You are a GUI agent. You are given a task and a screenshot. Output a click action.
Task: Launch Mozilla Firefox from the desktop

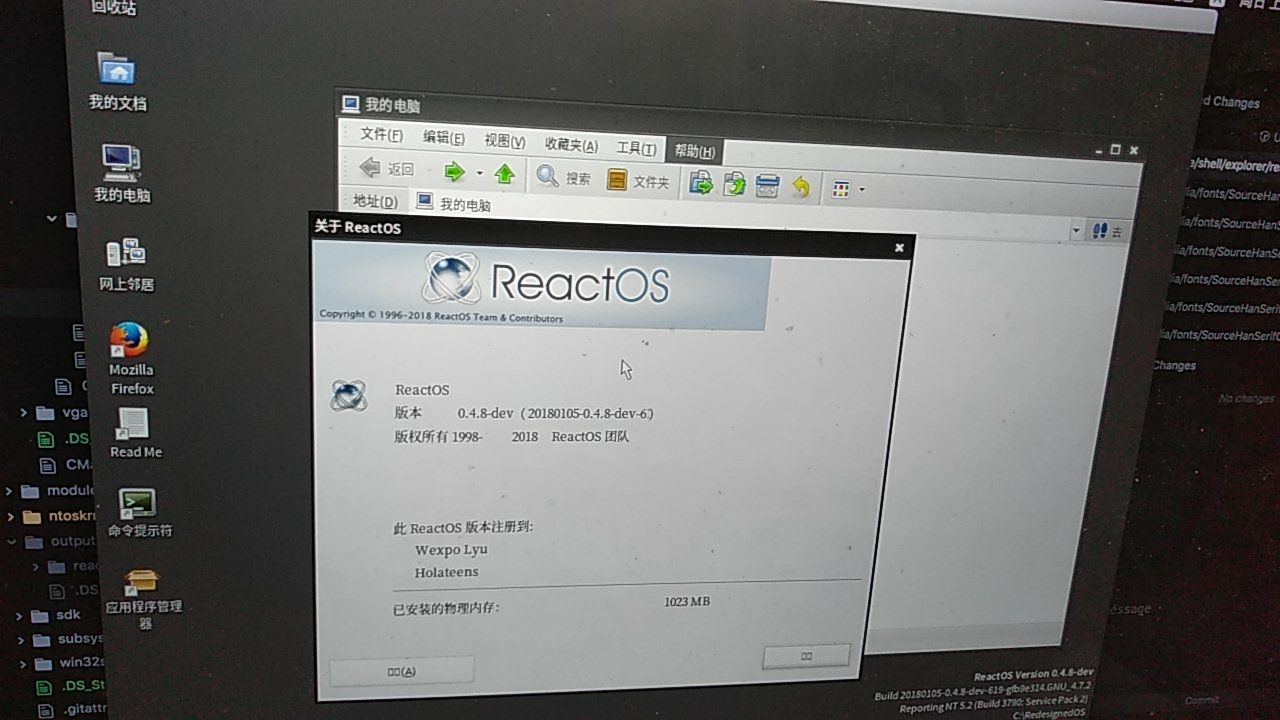click(x=131, y=359)
